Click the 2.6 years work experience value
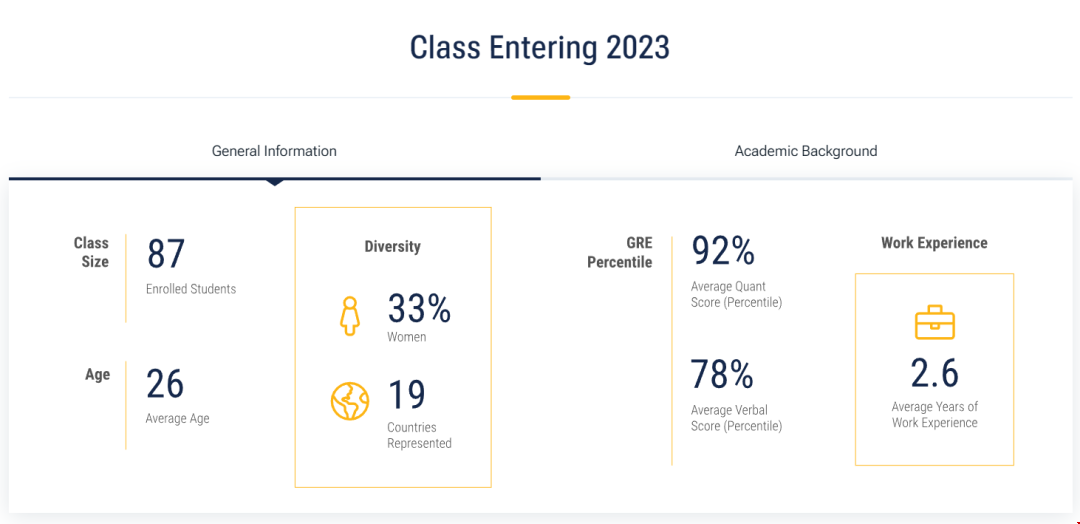1080x524 pixels. coord(934,373)
